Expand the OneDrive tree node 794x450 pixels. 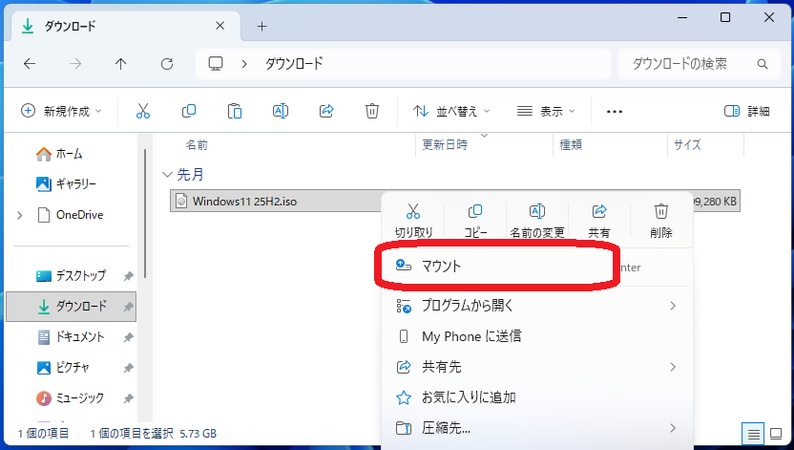pyautogui.click(x=20, y=215)
